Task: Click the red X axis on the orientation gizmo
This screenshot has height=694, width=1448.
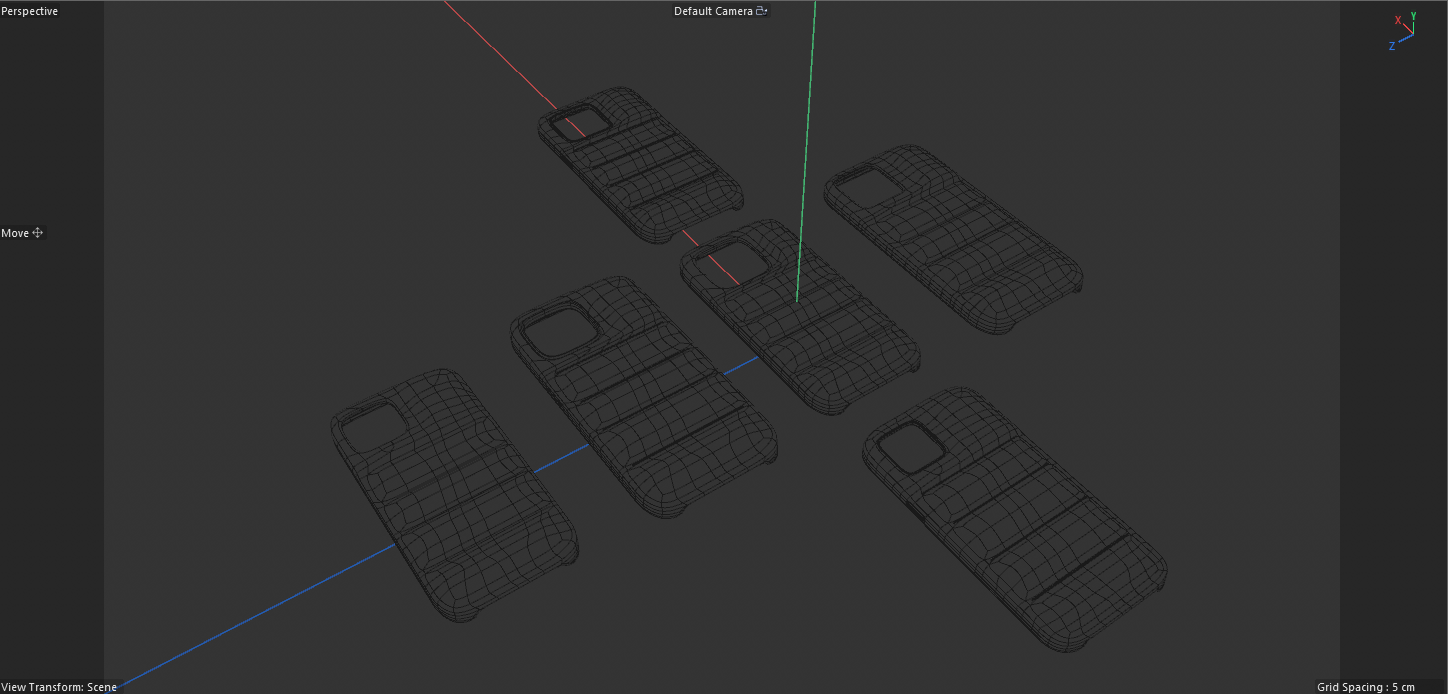Action: coord(1398,20)
